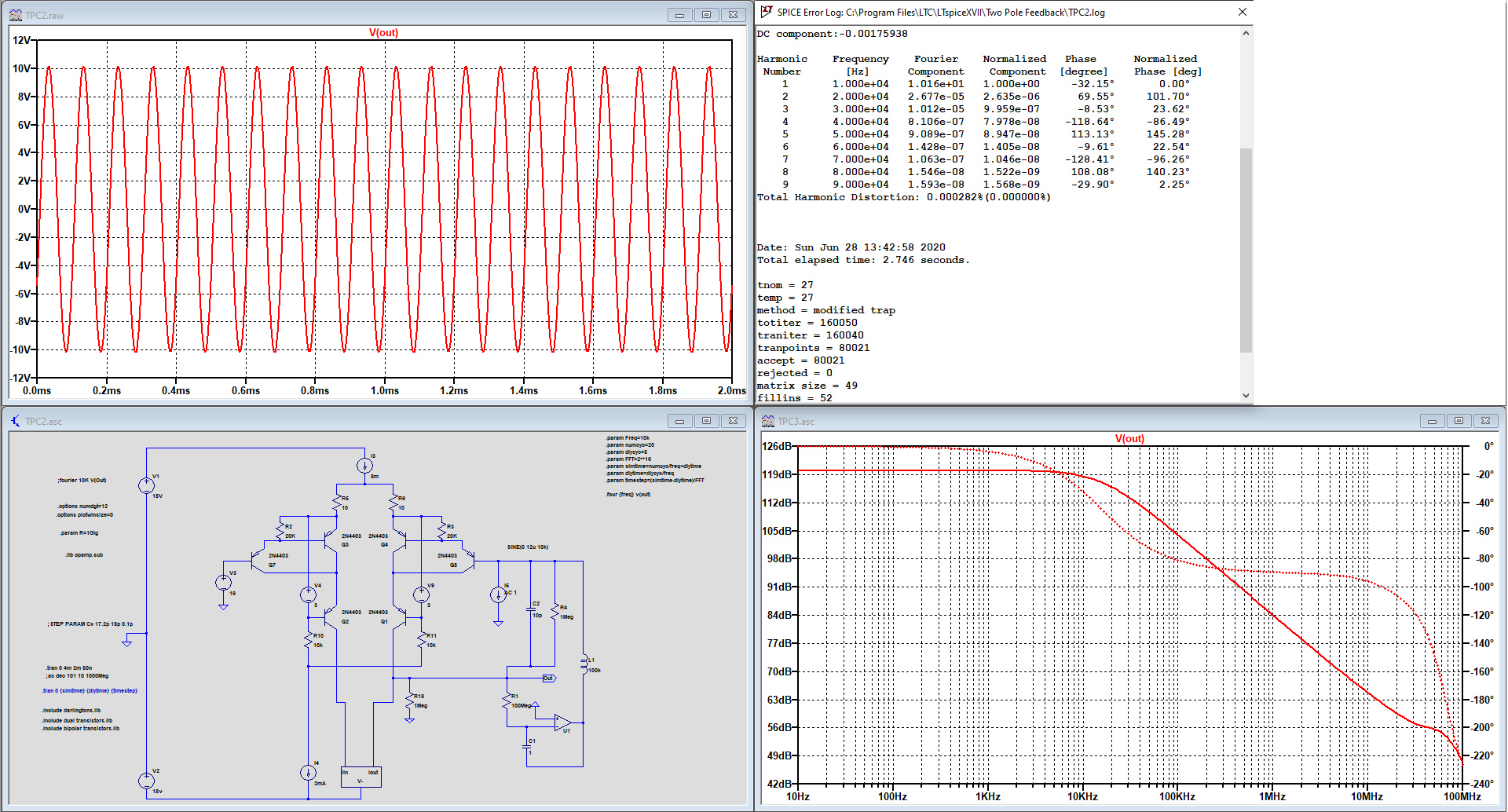Screen dimensions: 1508x812
Task: Click the DC component line in error log
Action: click(x=832, y=34)
